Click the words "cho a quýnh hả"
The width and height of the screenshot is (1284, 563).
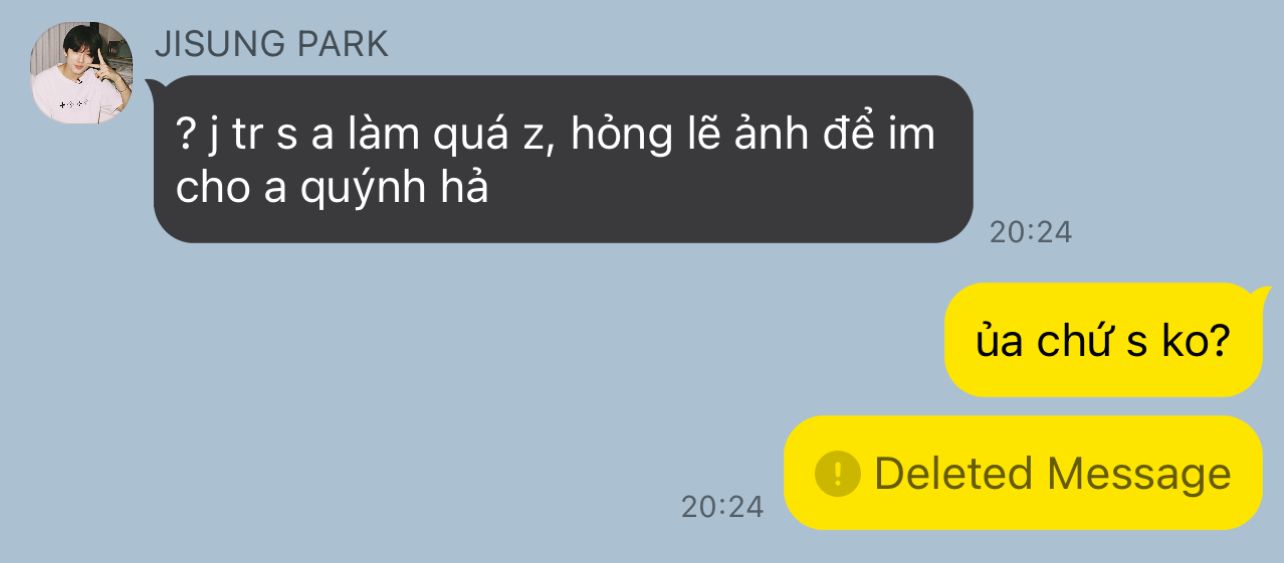pyautogui.click(x=331, y=188)
